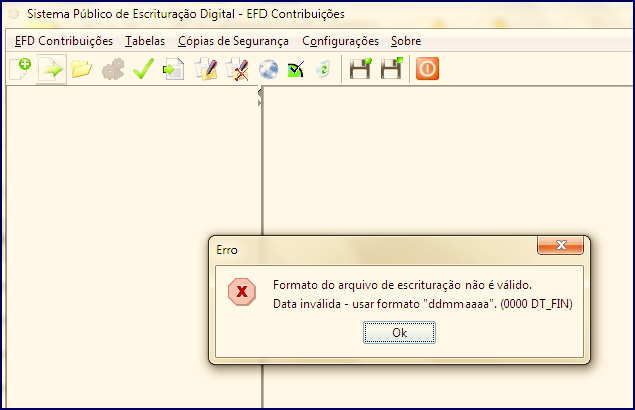Import escrituração file with green arrow icon
Screen dimensions: 635x410
pyautogui.click(x=51, y=69)
